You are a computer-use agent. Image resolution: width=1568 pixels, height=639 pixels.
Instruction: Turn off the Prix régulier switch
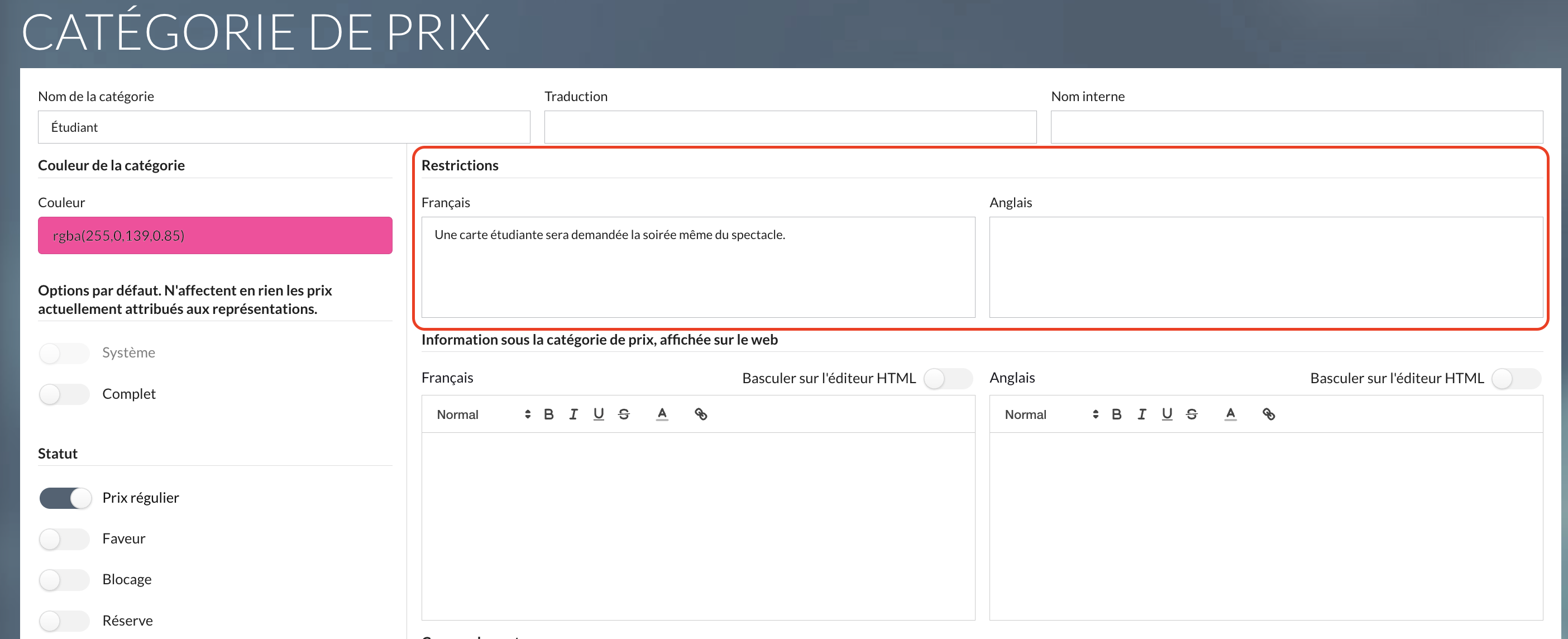coord(65,498)
